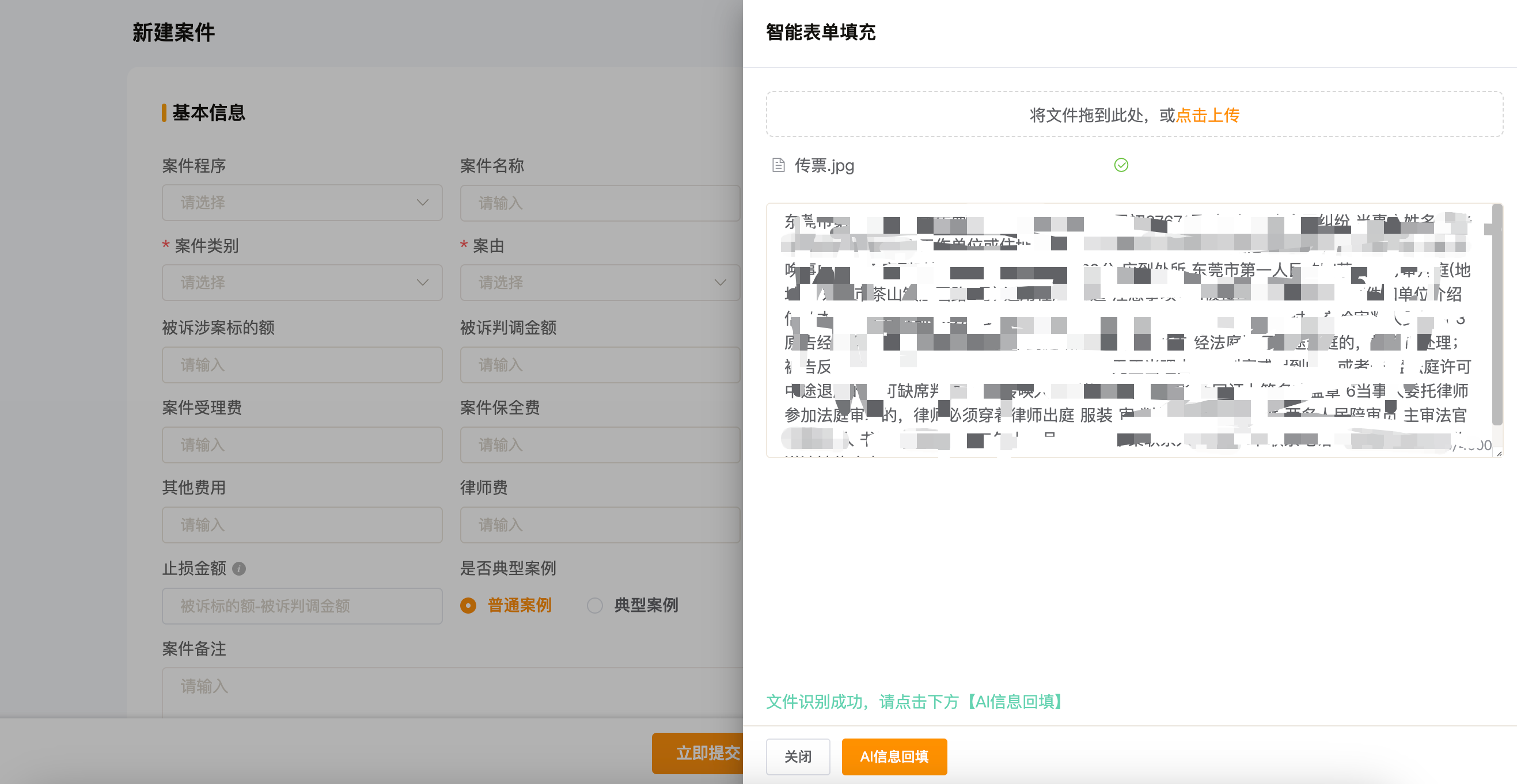
Task: Click inside the 被诉涉案标的额 input field
Action: tap(302, 365)
